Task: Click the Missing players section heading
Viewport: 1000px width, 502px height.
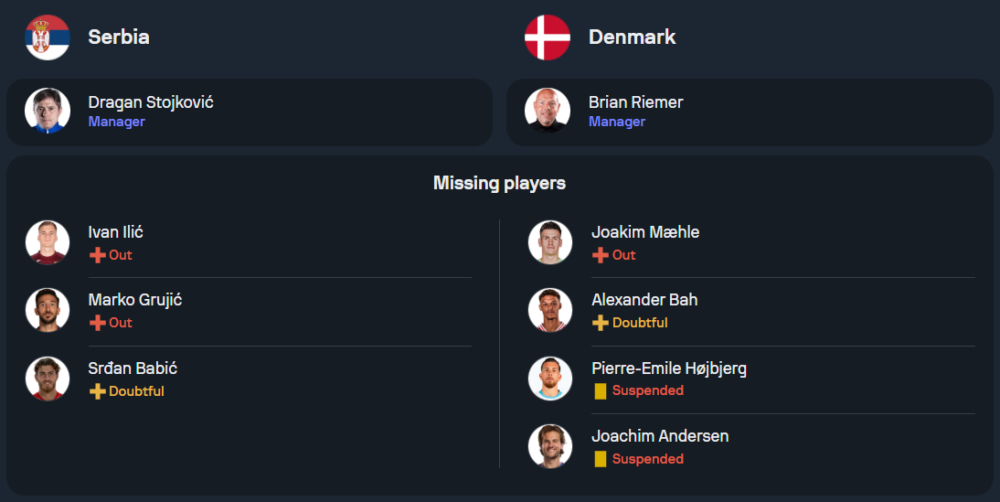Action: 499,183
